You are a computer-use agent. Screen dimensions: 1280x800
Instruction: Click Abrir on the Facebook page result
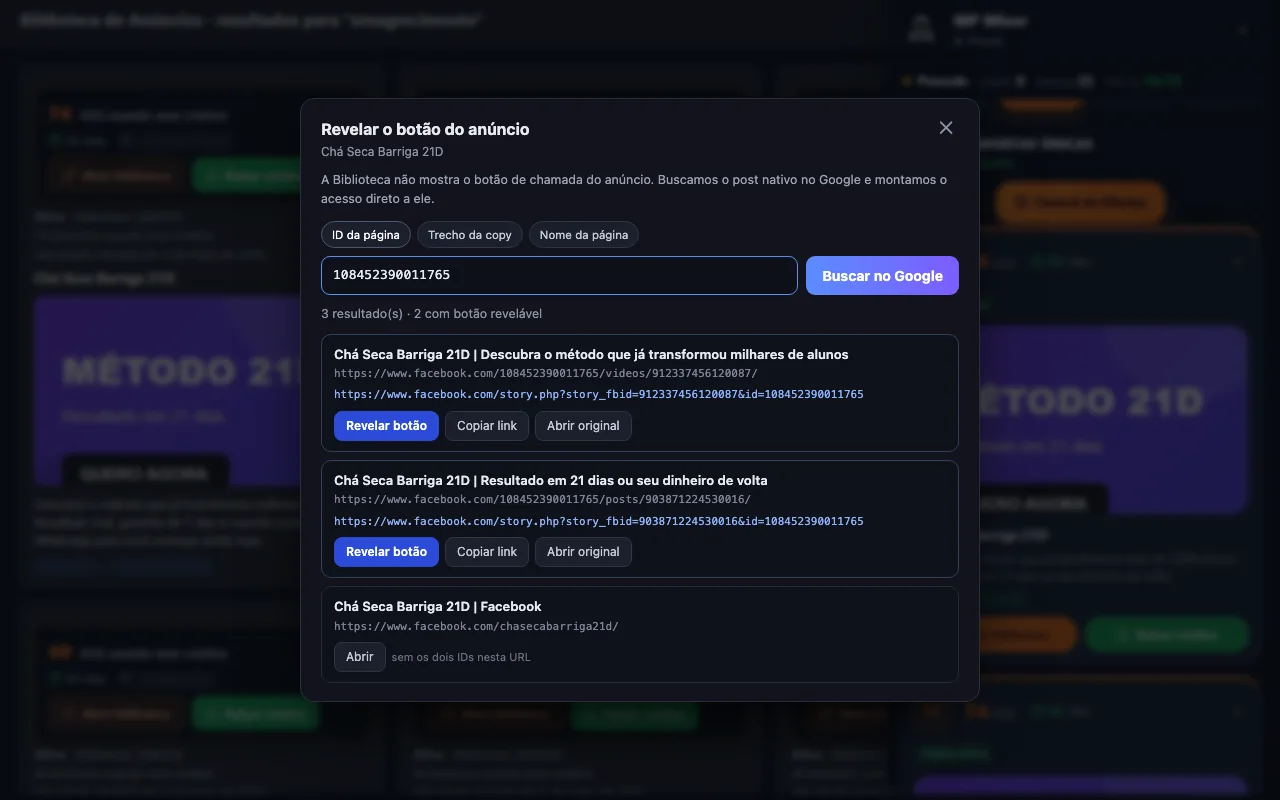click(x=360, y=657)
